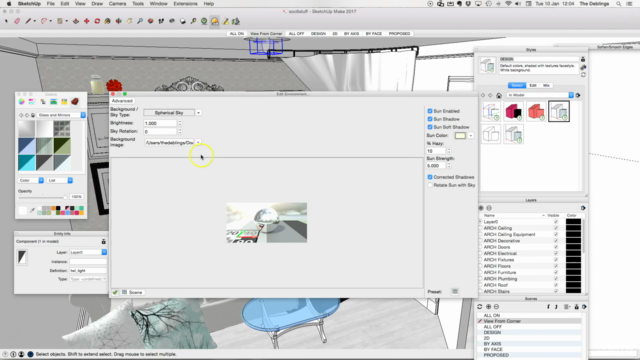The image size is (640, 360).
Task: Toggle Sun Shadow checkbox
Action: click(x=430, y=119)
